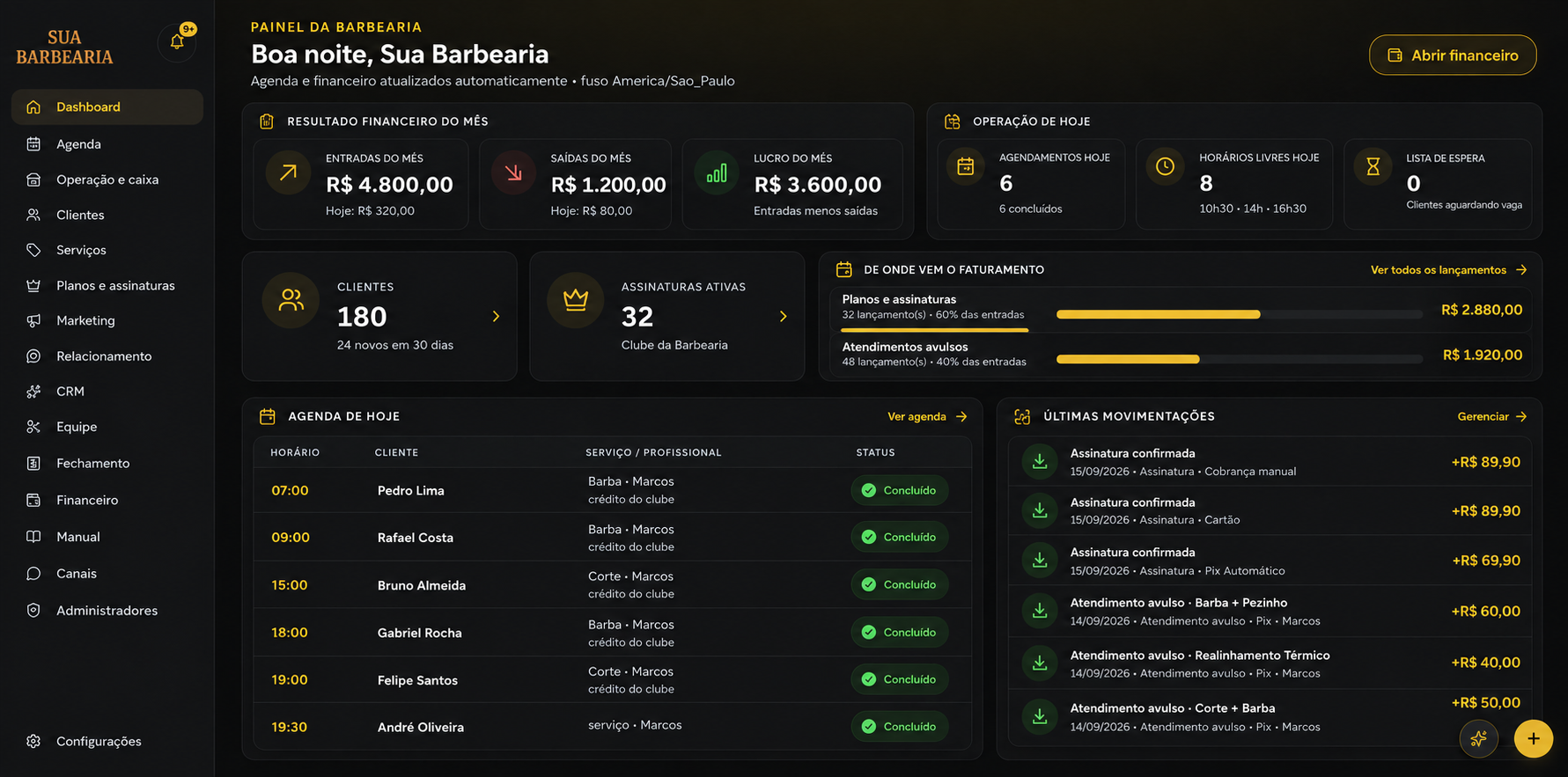Click the Realinhamento Térmico movement entry

(x=1270, y=663)
